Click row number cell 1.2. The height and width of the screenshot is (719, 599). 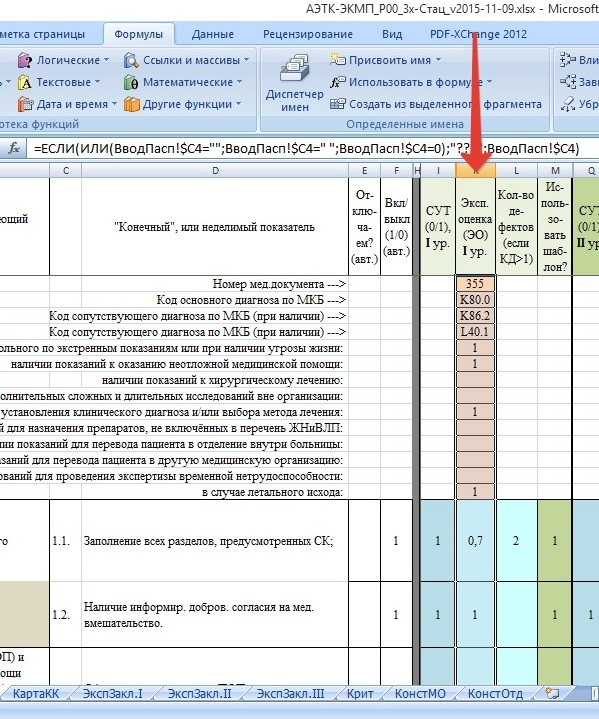pyautogui.click(x=66, y=614)
